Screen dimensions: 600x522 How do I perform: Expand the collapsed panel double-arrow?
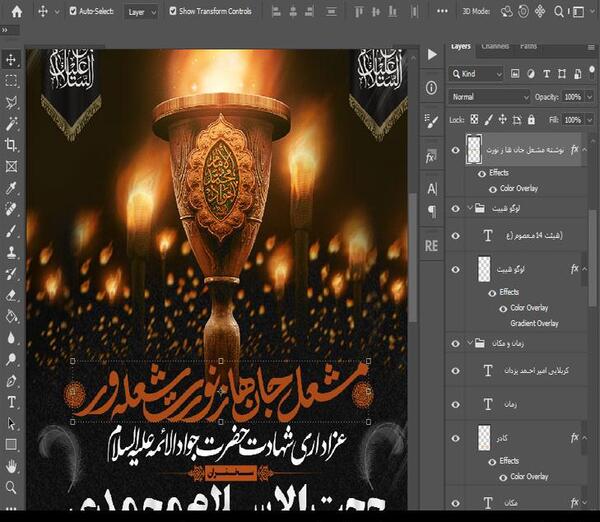pos(5,30)
